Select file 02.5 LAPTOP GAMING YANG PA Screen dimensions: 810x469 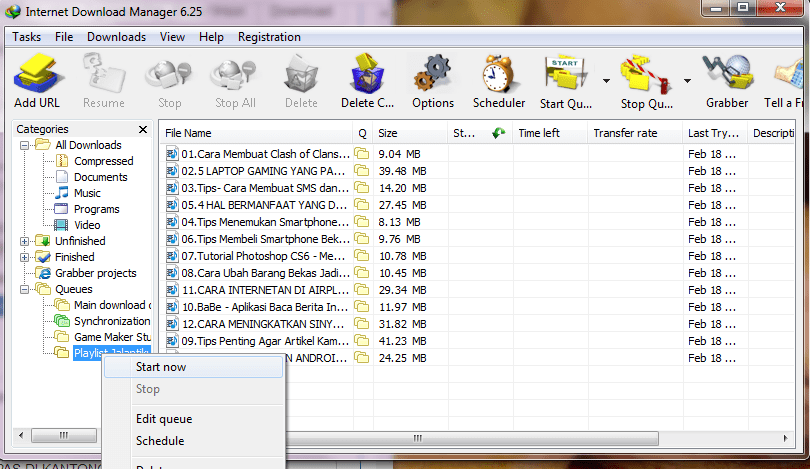tap(262, 171)
